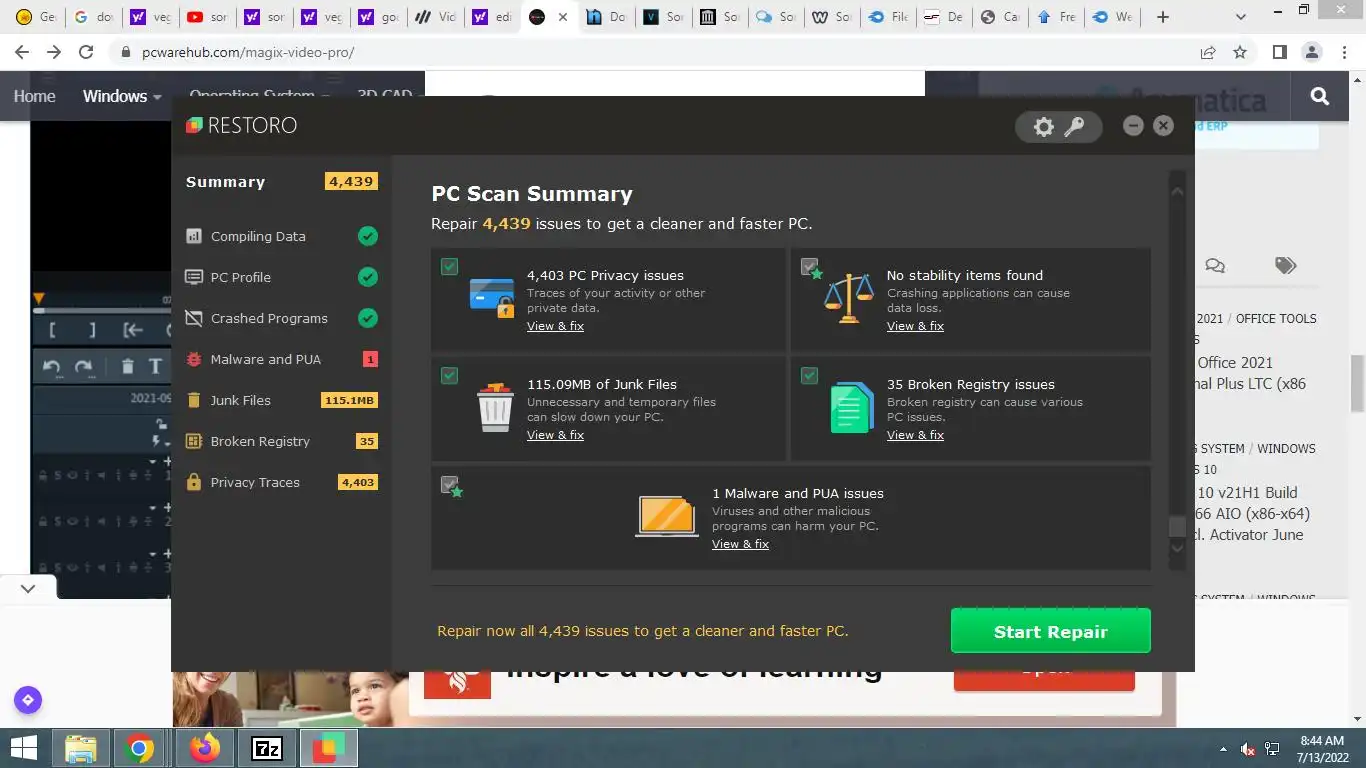
Task: Open the Chrome profile avatar icon
Action: coord(1313,52)
